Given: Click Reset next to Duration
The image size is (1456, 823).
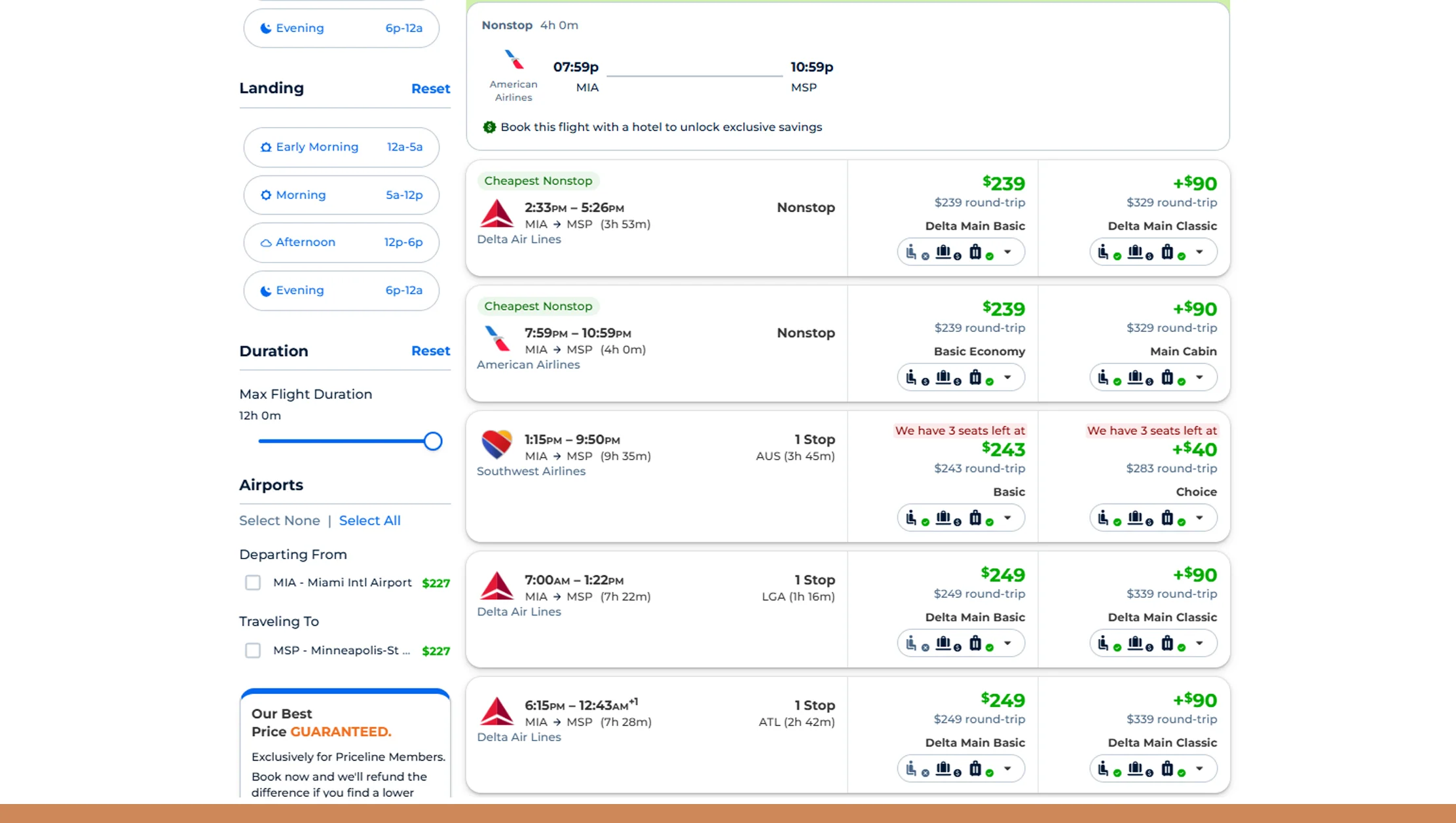Looking at the screenshot, I should click(430, 351).
